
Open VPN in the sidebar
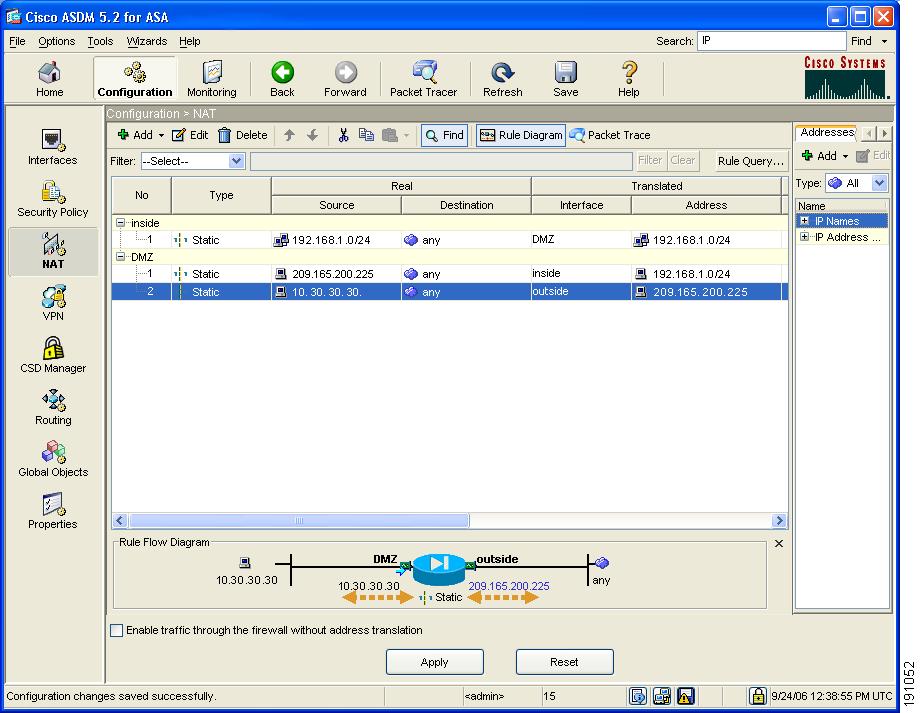point(53,303)
